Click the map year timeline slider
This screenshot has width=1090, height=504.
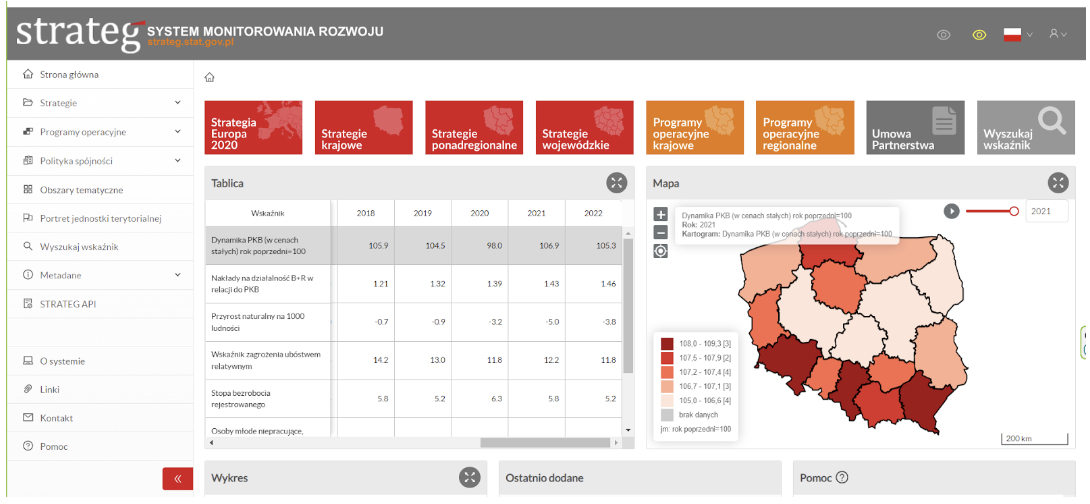coord(990,211)
